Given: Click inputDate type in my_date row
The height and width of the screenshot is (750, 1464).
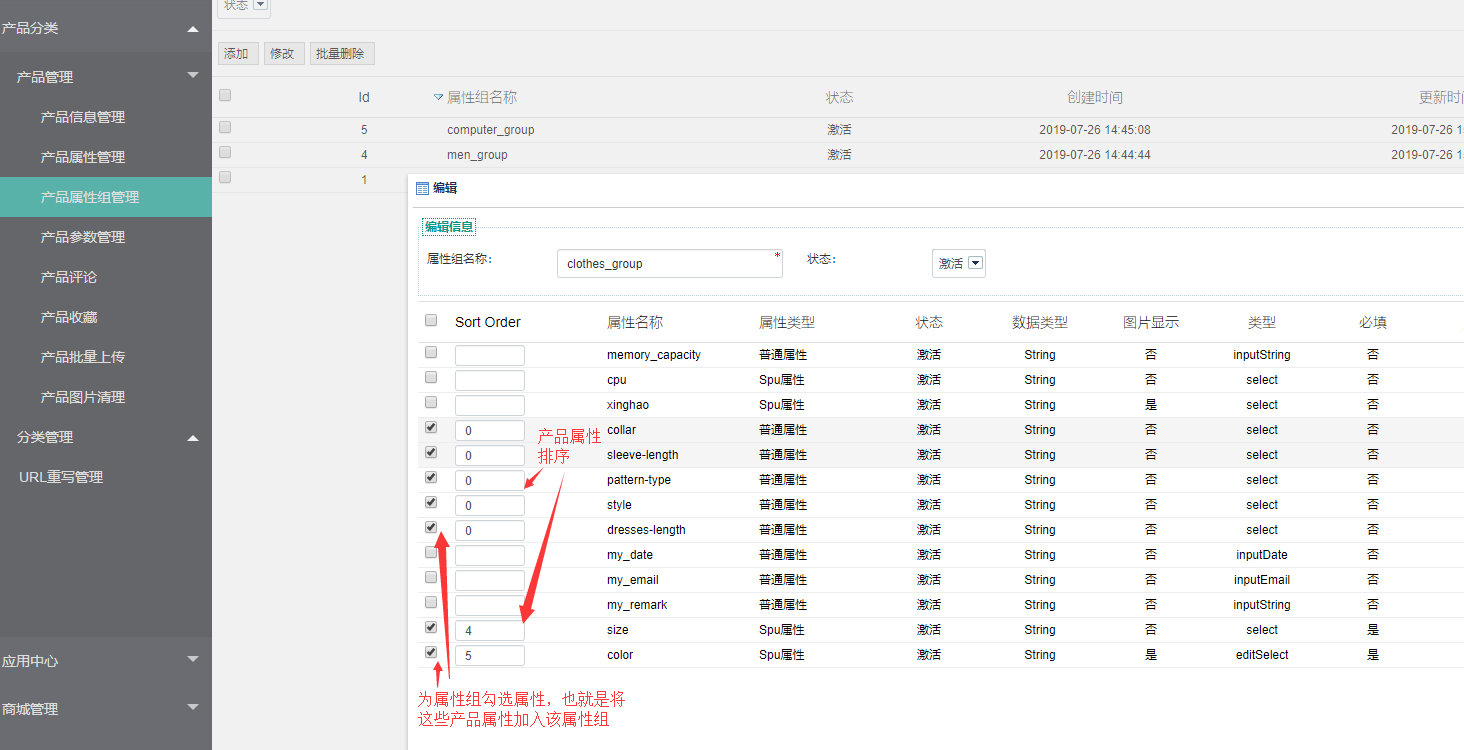Looking at the screenshot, I should 1262,555.
